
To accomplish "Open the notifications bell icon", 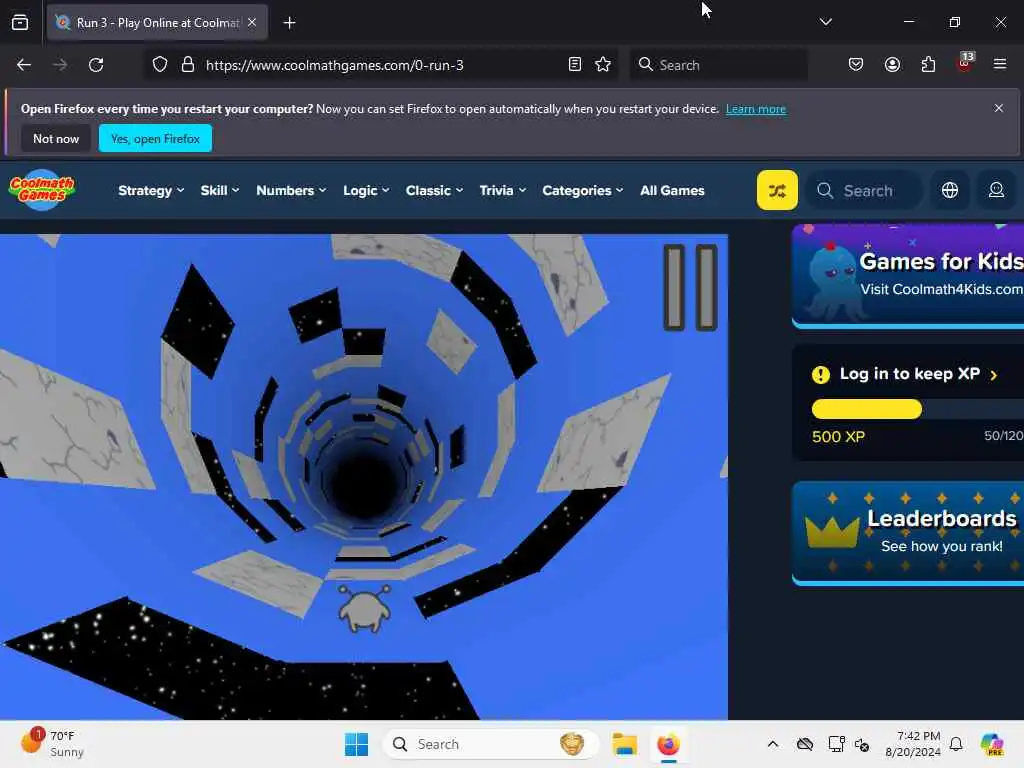I will (x=956, y=744).
